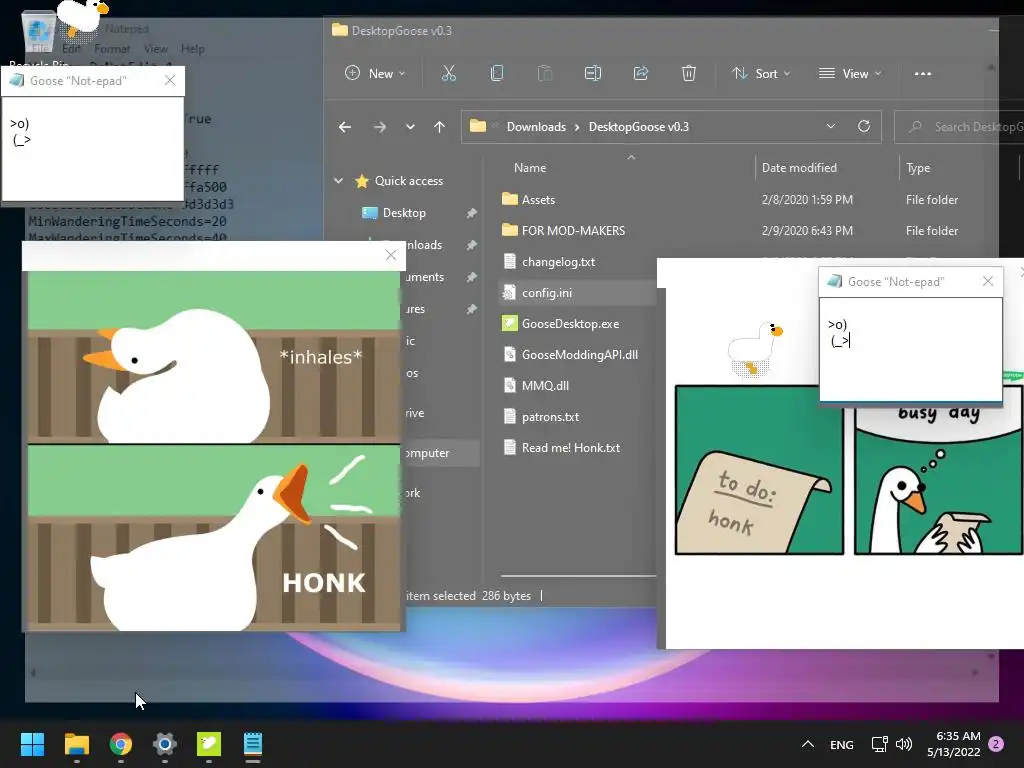Open File Explorer from the taskbar

[76, 744]
